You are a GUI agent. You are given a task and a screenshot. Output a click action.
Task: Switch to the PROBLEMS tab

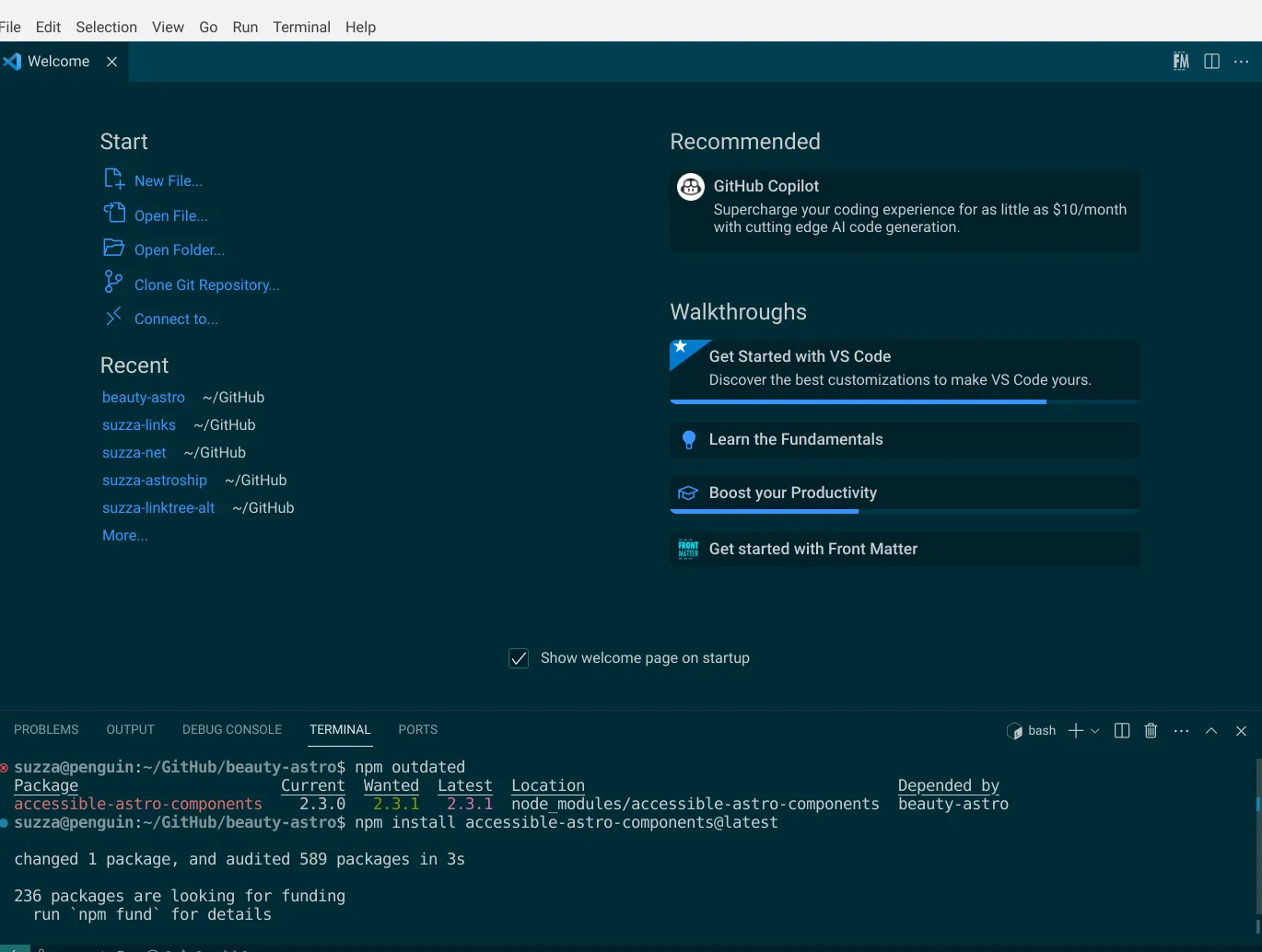coord(46,729)
